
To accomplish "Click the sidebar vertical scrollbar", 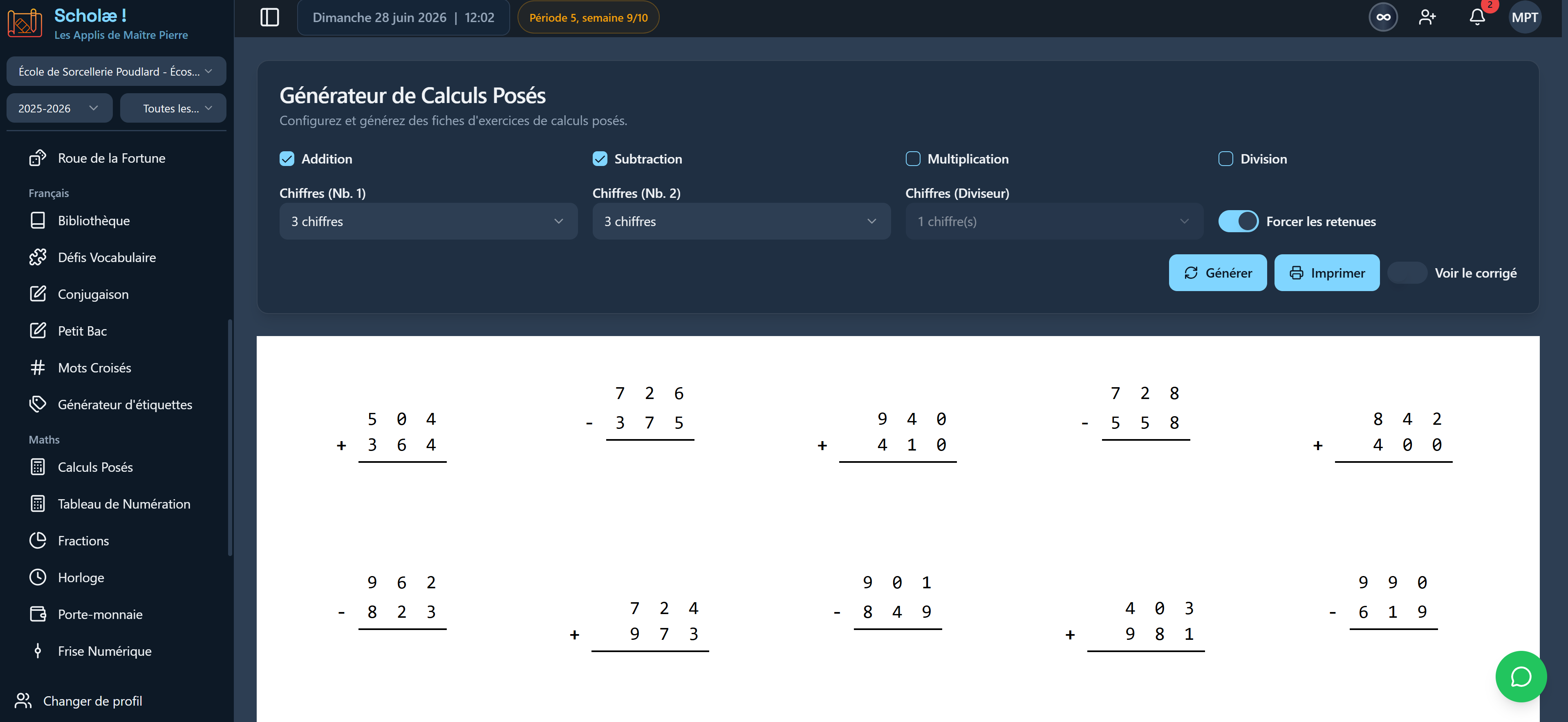I will [229, 438].
